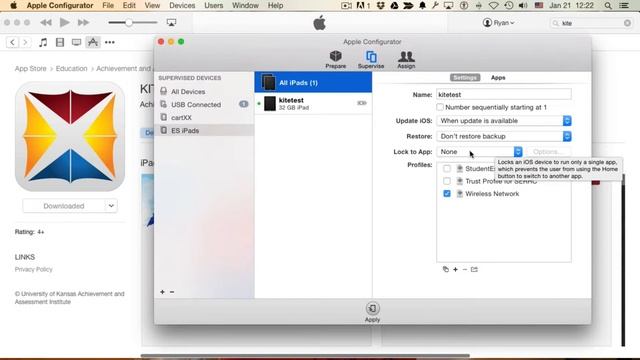The image size is (640, 360).
Task: Click the iTunes search field
Action: [x=591, y=23]
